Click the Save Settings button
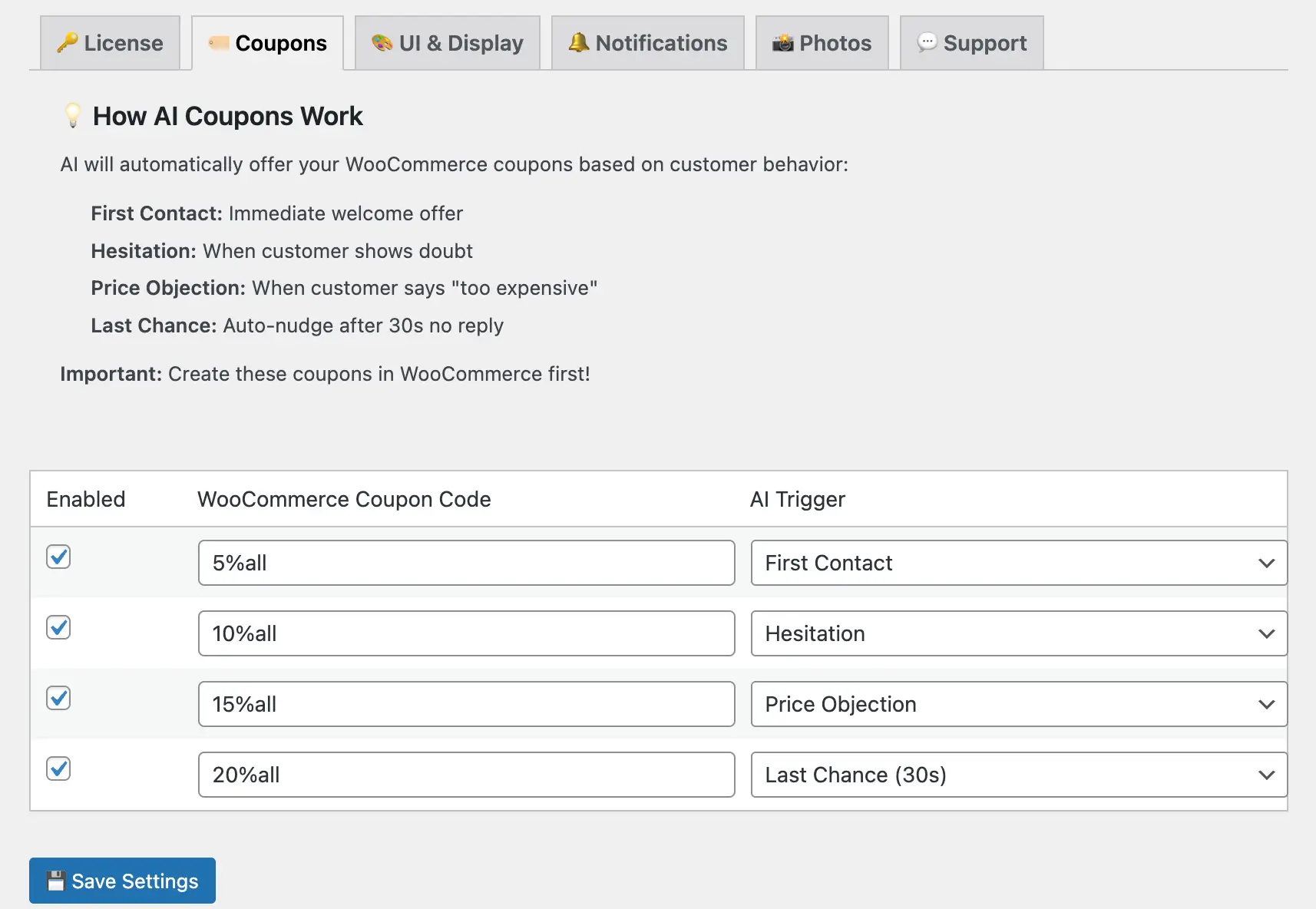The image size is (1316, 909). [121, 881]
